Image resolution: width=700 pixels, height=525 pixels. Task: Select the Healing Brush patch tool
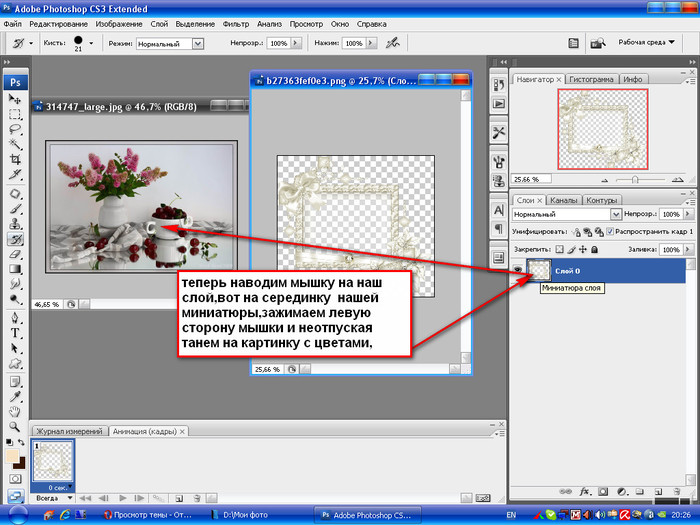pyautogui.click(x=15, y=194)
